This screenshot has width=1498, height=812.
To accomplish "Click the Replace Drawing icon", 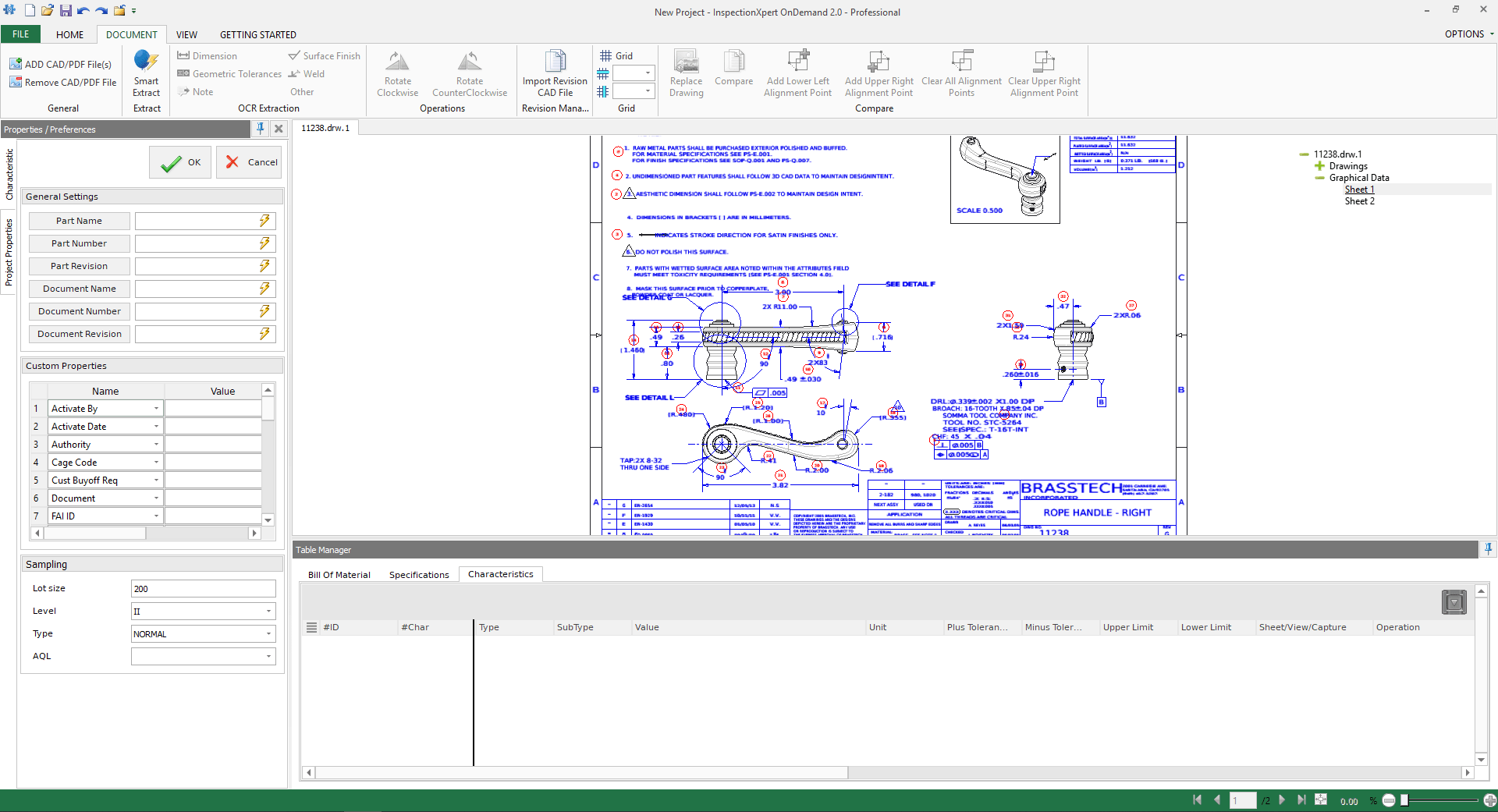I will tap(686, 74).
